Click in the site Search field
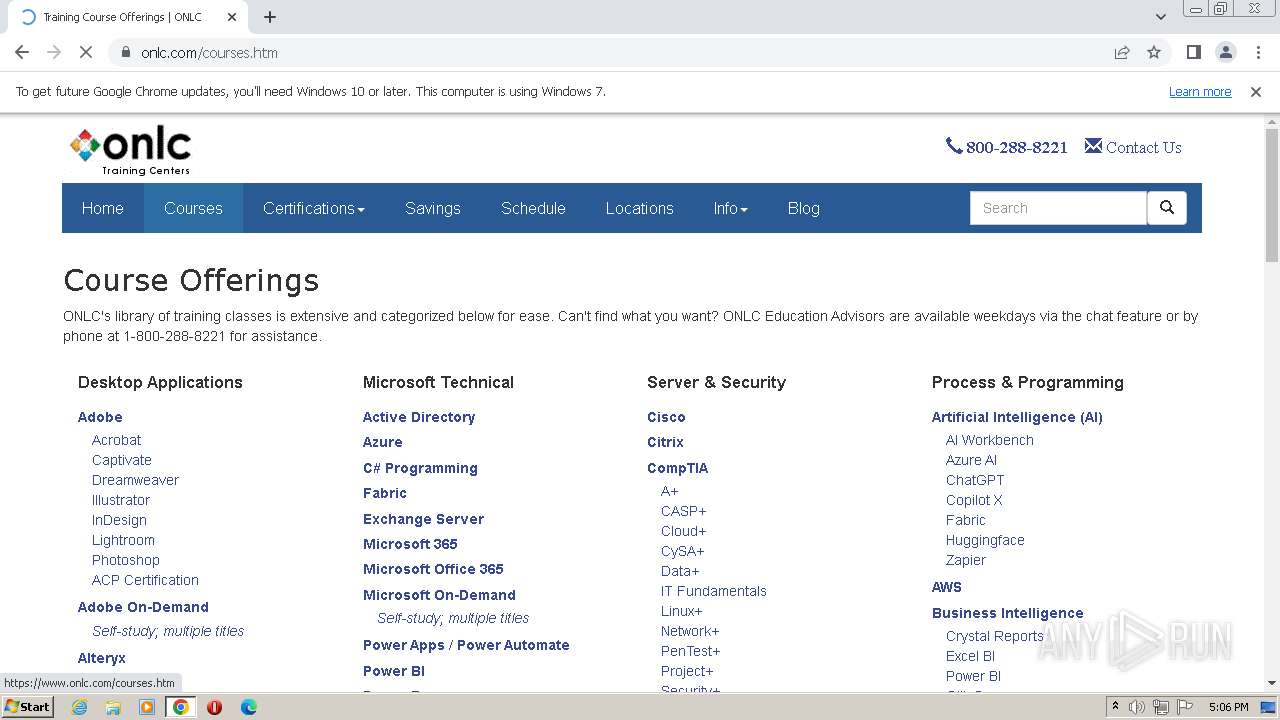The height and width of the screenshot is (720, 1280). tap(1058, 208)
